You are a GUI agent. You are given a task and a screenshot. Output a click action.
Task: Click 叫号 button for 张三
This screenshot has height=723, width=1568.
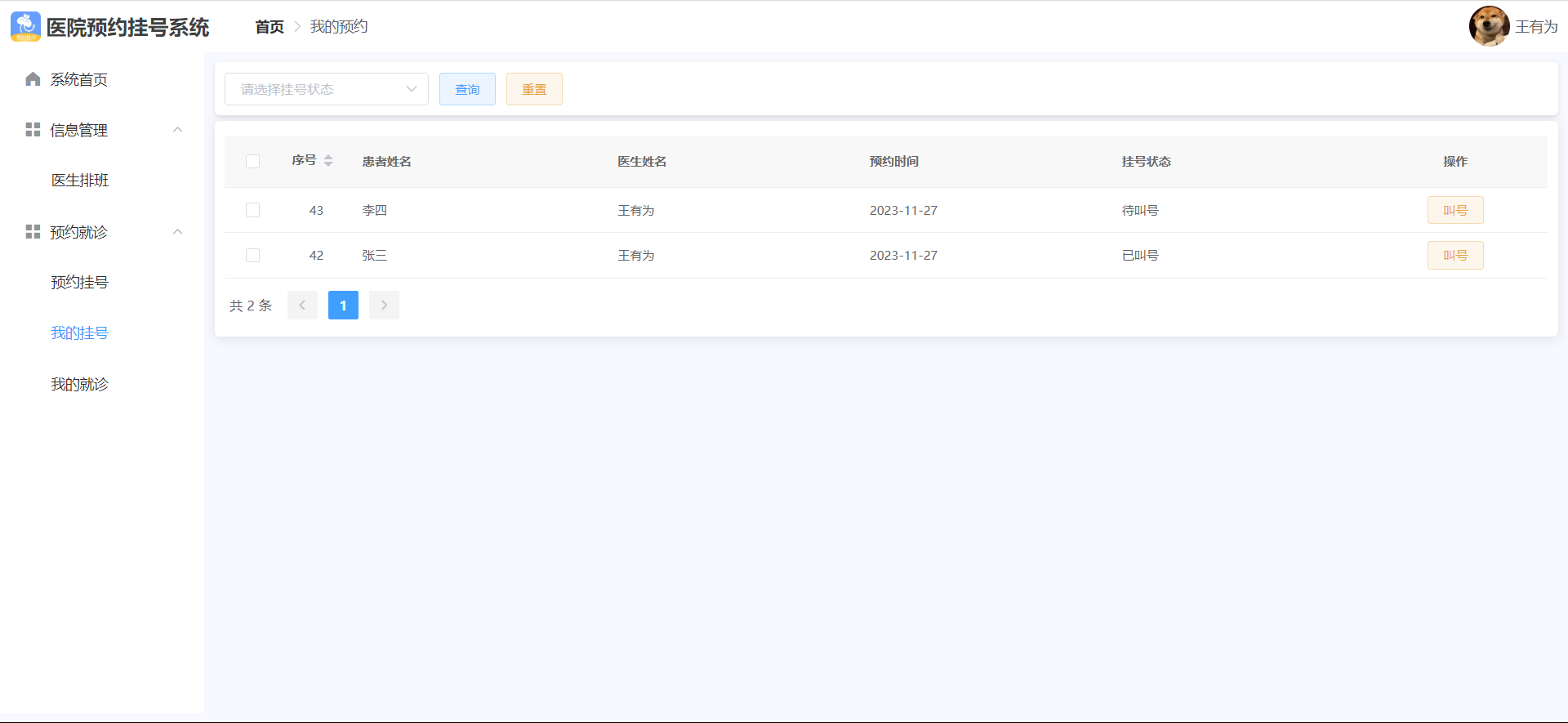(1455, 256)
